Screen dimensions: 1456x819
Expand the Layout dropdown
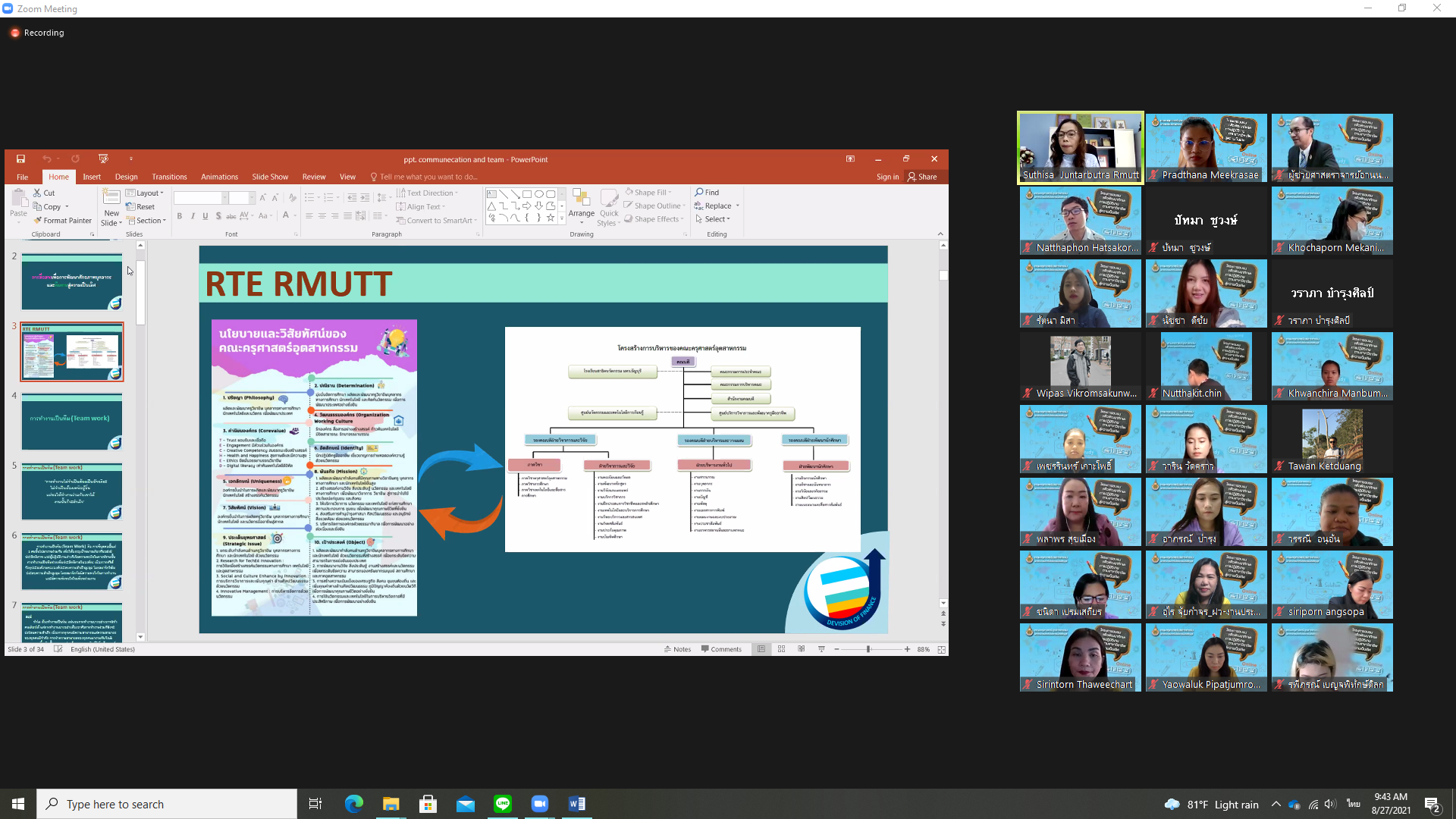[145, 193]
